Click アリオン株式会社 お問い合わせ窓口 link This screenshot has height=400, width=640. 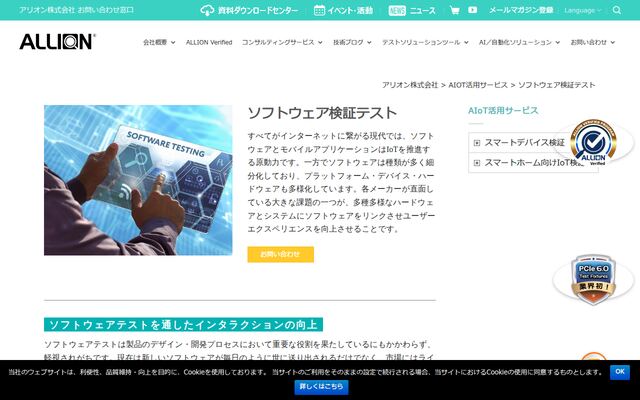[x=76, y=10]
